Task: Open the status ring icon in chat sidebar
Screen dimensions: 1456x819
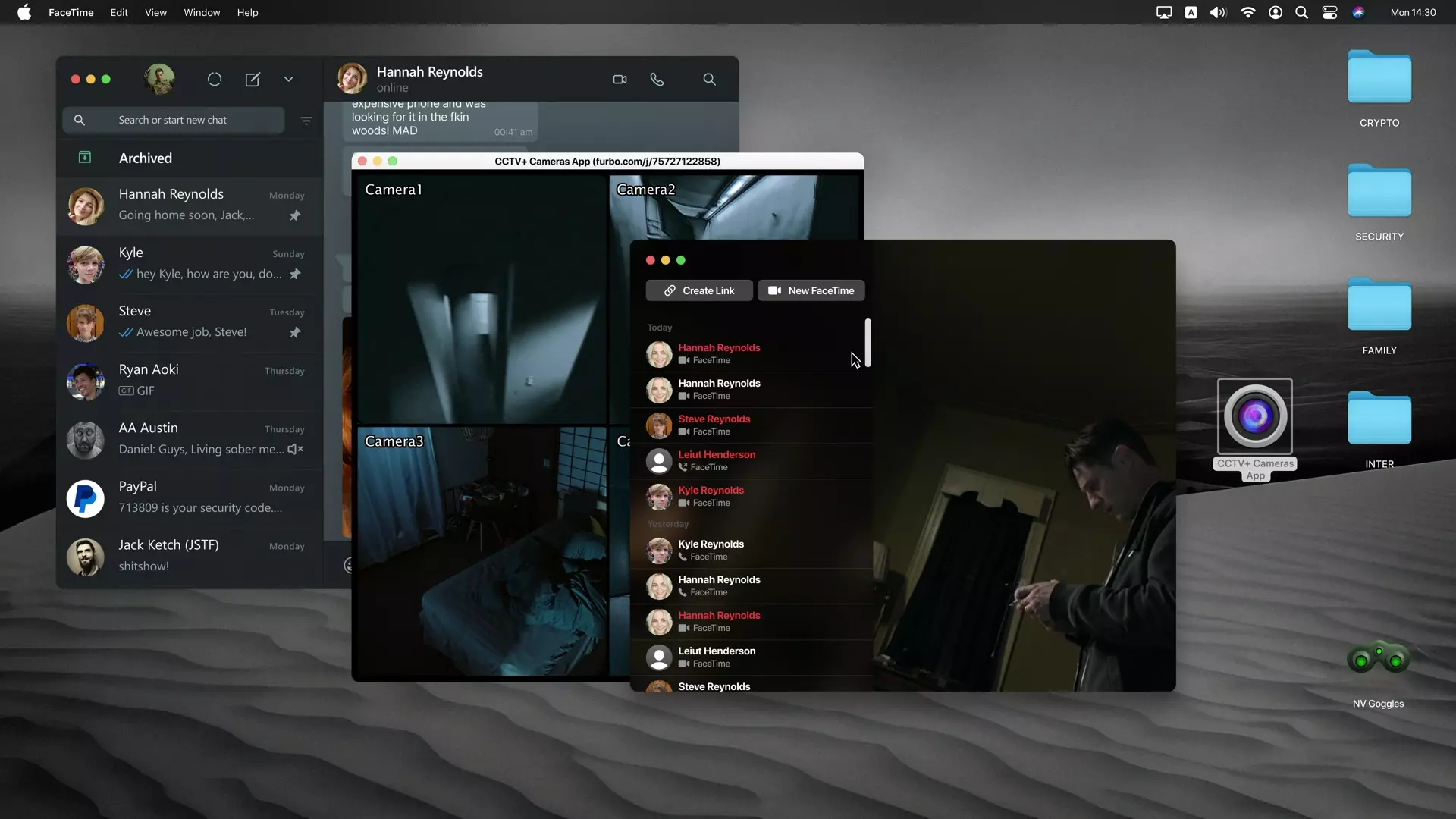Action: pos(215,79)
